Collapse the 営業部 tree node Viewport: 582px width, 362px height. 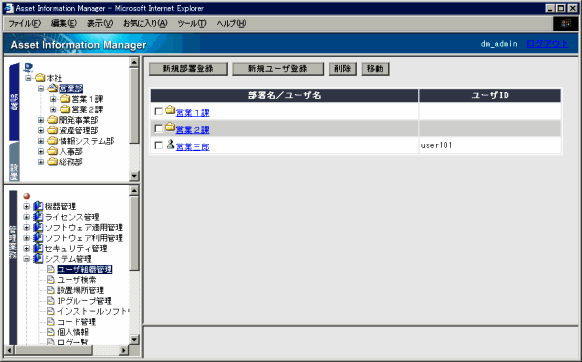coord(41,89)
